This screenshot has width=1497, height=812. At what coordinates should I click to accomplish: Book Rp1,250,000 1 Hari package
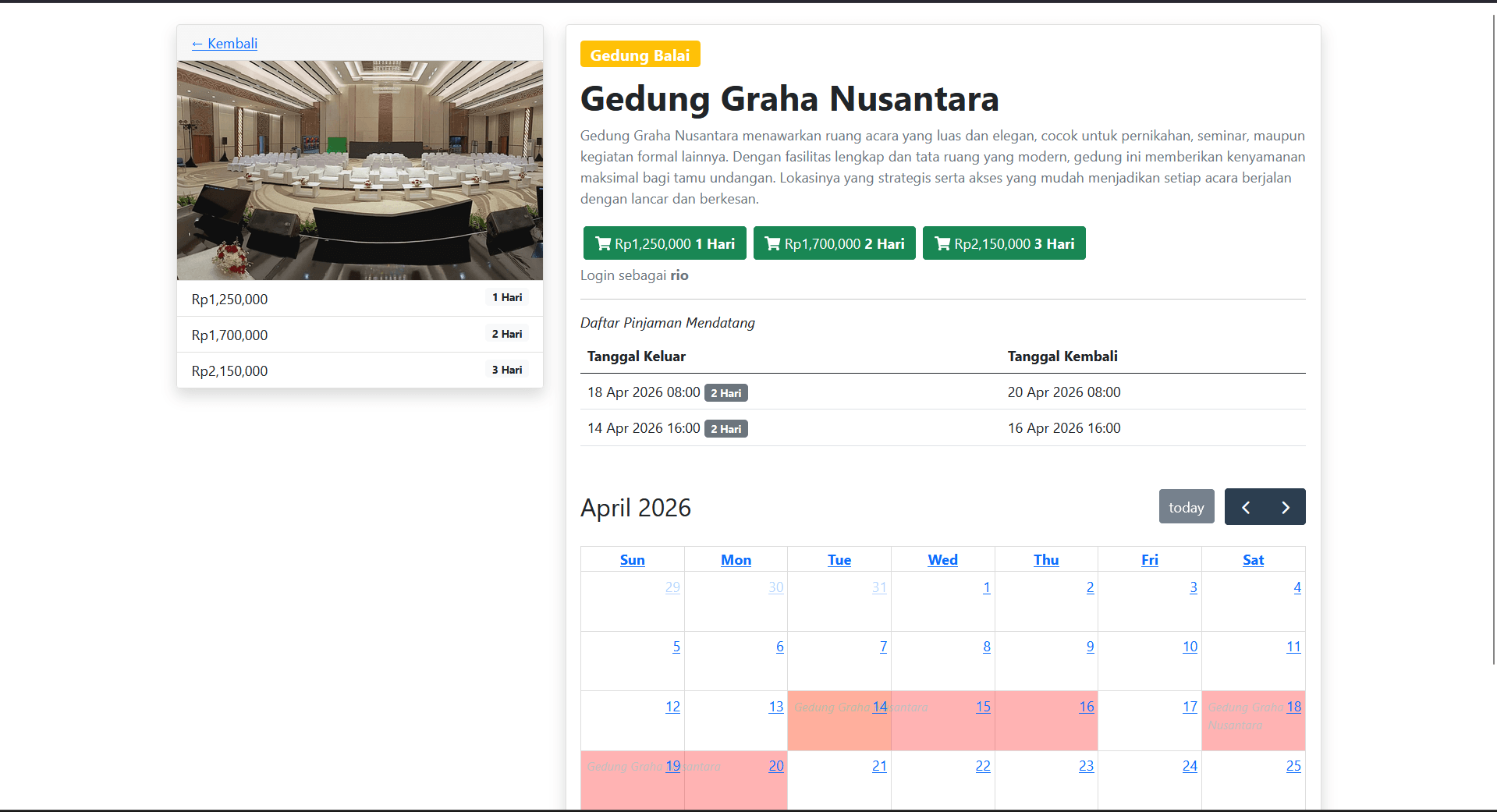click(x=665, y=243)
